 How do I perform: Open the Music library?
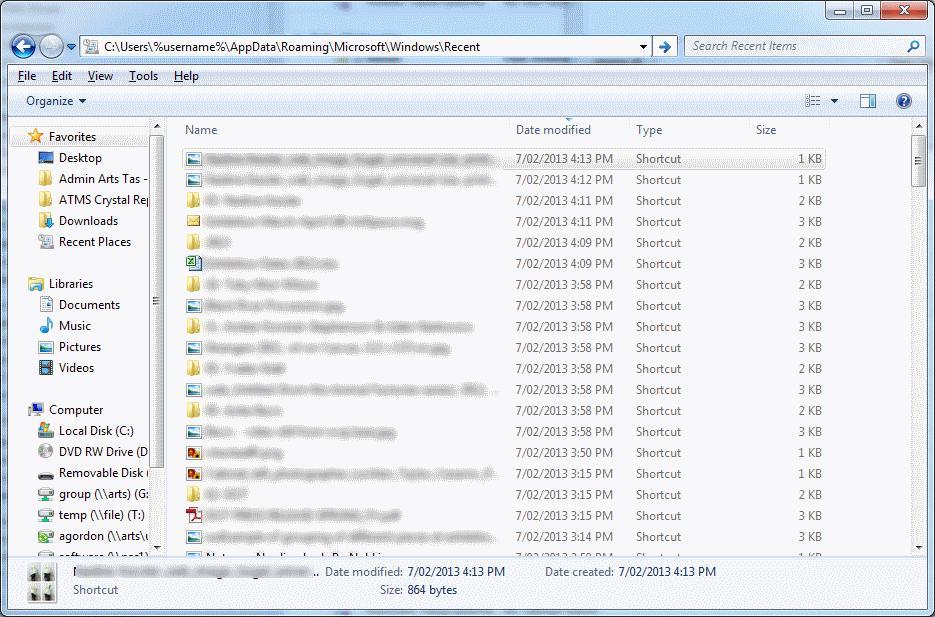click(x=75, y=326)
